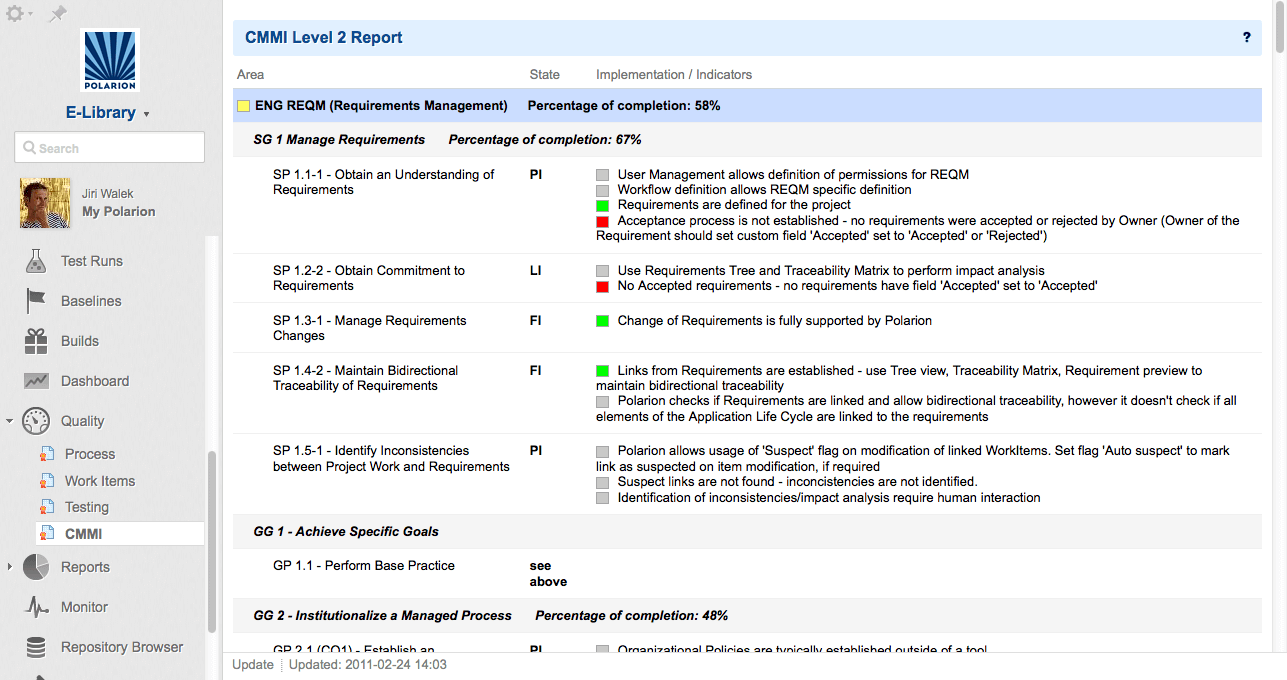Click the pin sidebar icon
The height and width of the screenshot is (680, 1287).
pyautogui.click(x=58, y=14)
